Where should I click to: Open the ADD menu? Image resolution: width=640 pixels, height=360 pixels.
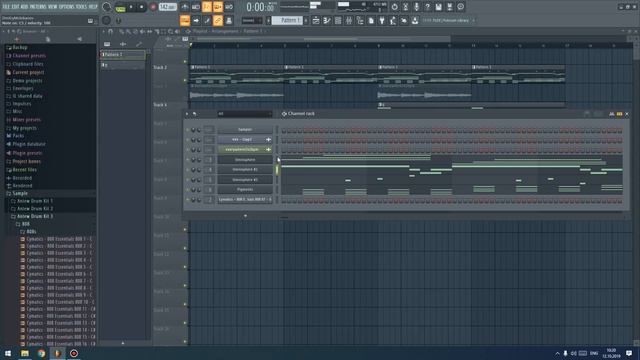[24, 7]
